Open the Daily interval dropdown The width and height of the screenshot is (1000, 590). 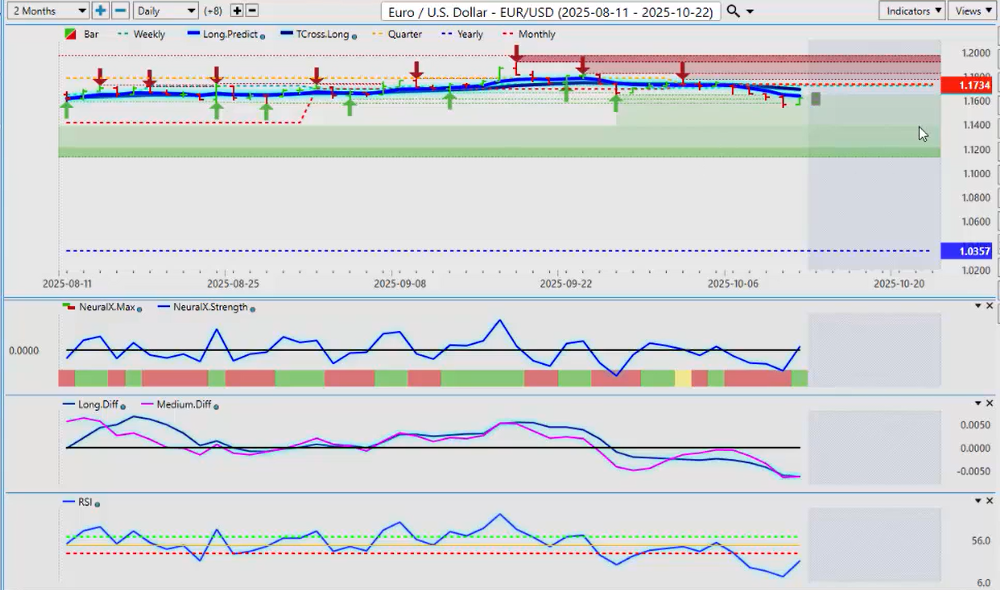tap(165, 10)
